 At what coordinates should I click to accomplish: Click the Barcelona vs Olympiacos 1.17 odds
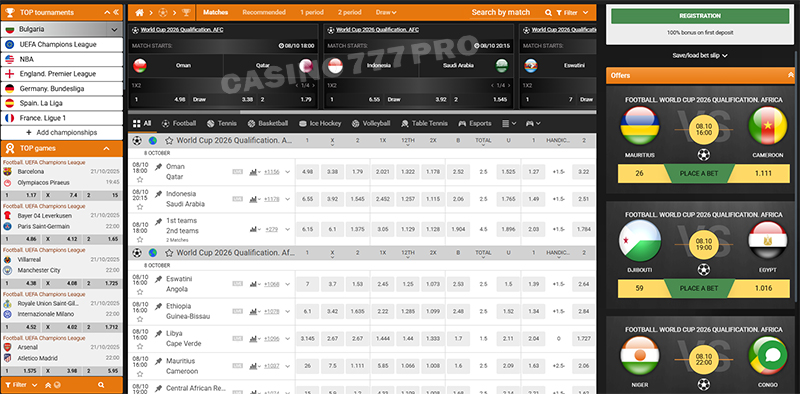point(22,195)
